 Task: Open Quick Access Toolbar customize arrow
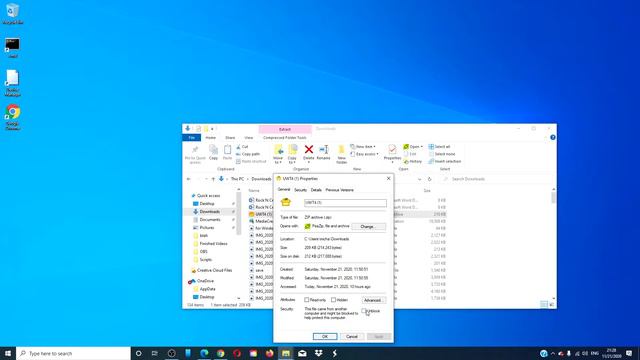(x=212, y=129)
